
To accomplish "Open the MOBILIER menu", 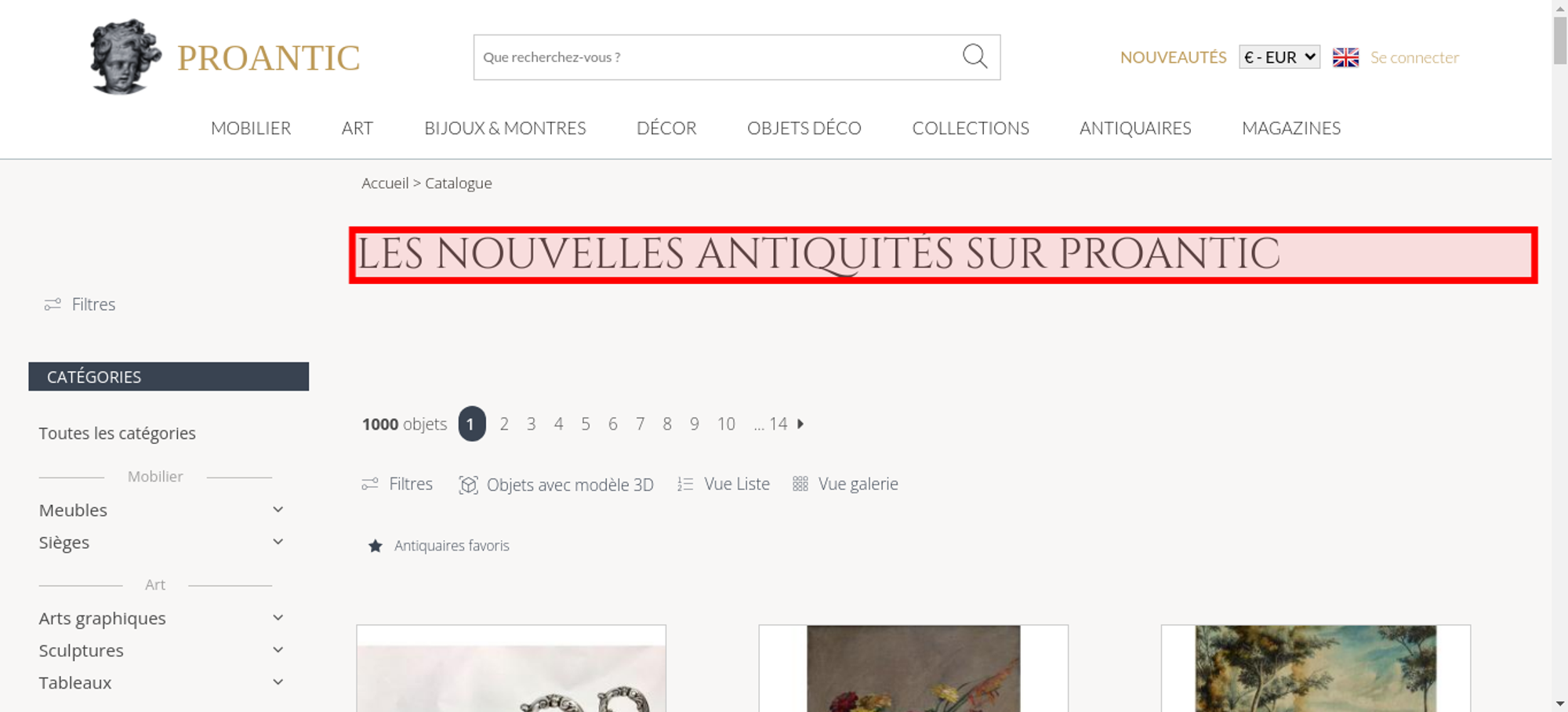I will click(x=251, y=128).
